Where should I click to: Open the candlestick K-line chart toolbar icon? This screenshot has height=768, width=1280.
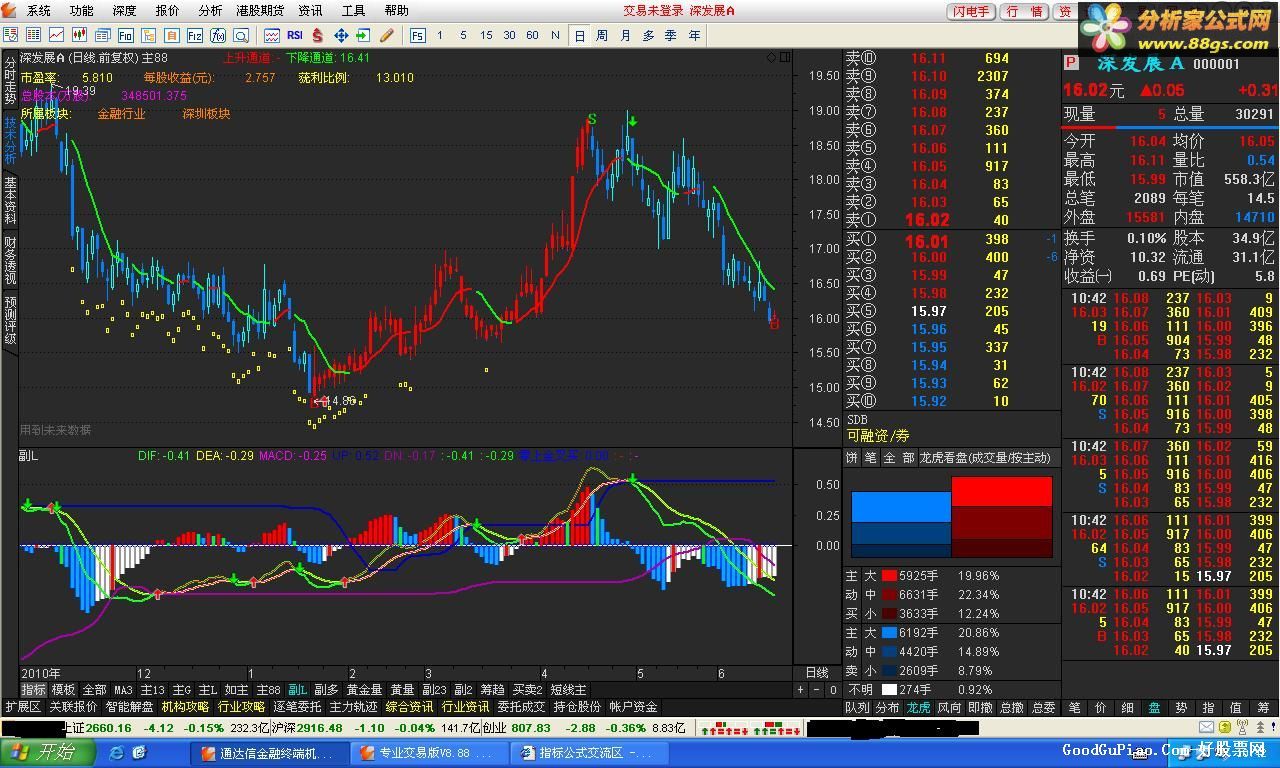tap(79, 35)
